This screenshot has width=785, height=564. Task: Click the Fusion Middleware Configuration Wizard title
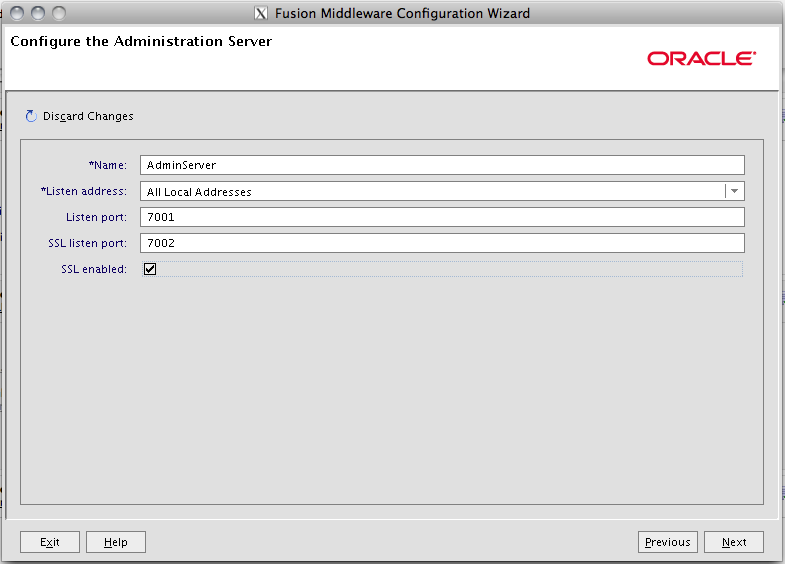(x=403, y=13)
